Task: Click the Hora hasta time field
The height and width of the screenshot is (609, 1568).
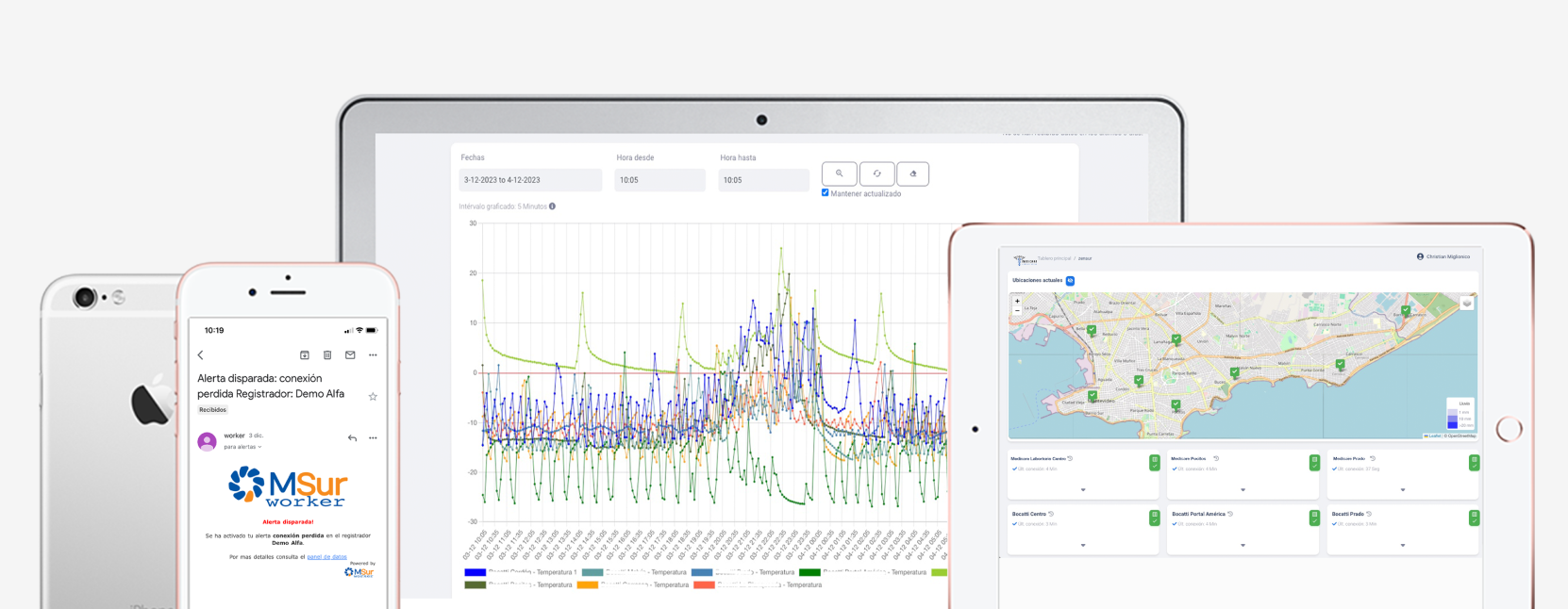Action: pos(763,180)
